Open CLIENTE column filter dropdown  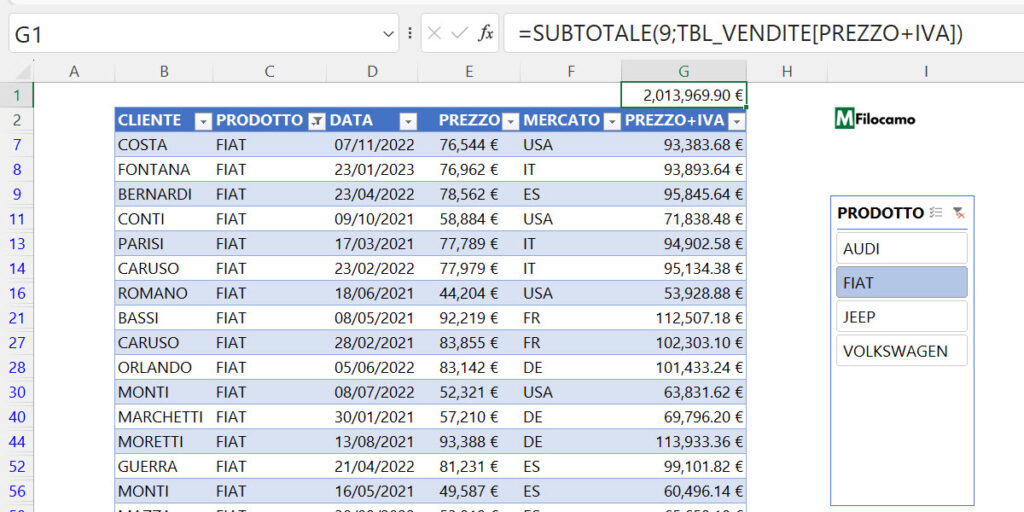coord(204,121)
